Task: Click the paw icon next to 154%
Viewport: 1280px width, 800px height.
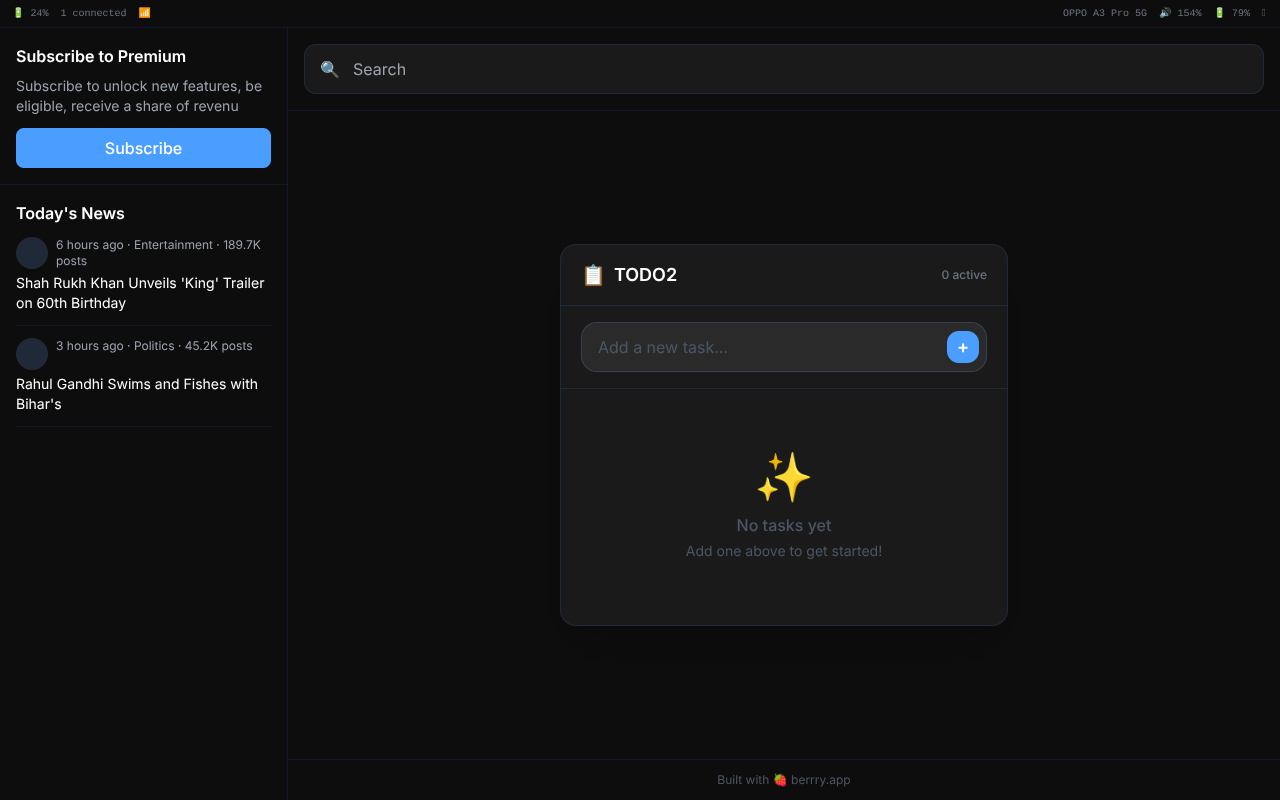Action: click(1164, 12)
